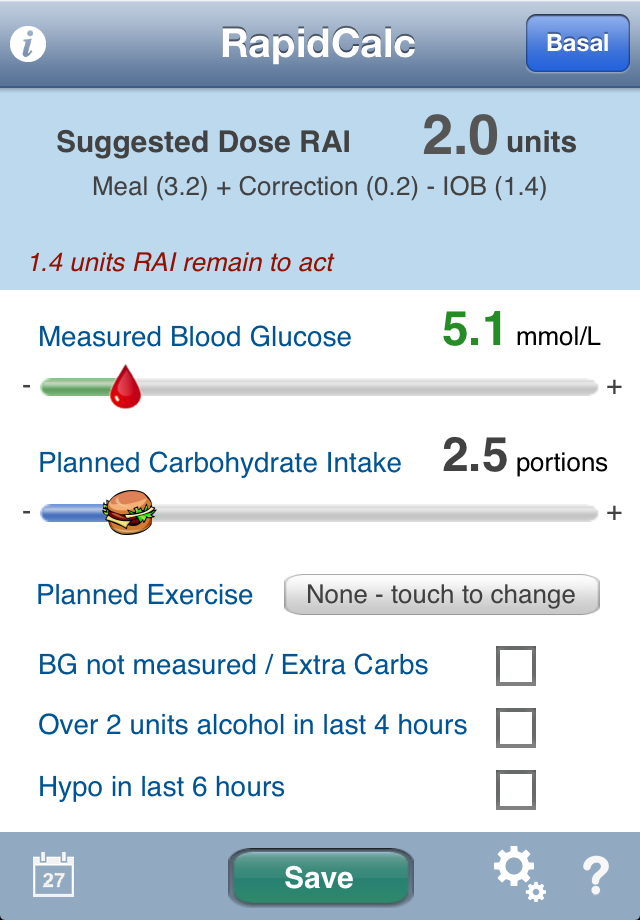Select the red blood drop slider handle
The width and height of the screenshot is (640, 920).
coord(126,386)
